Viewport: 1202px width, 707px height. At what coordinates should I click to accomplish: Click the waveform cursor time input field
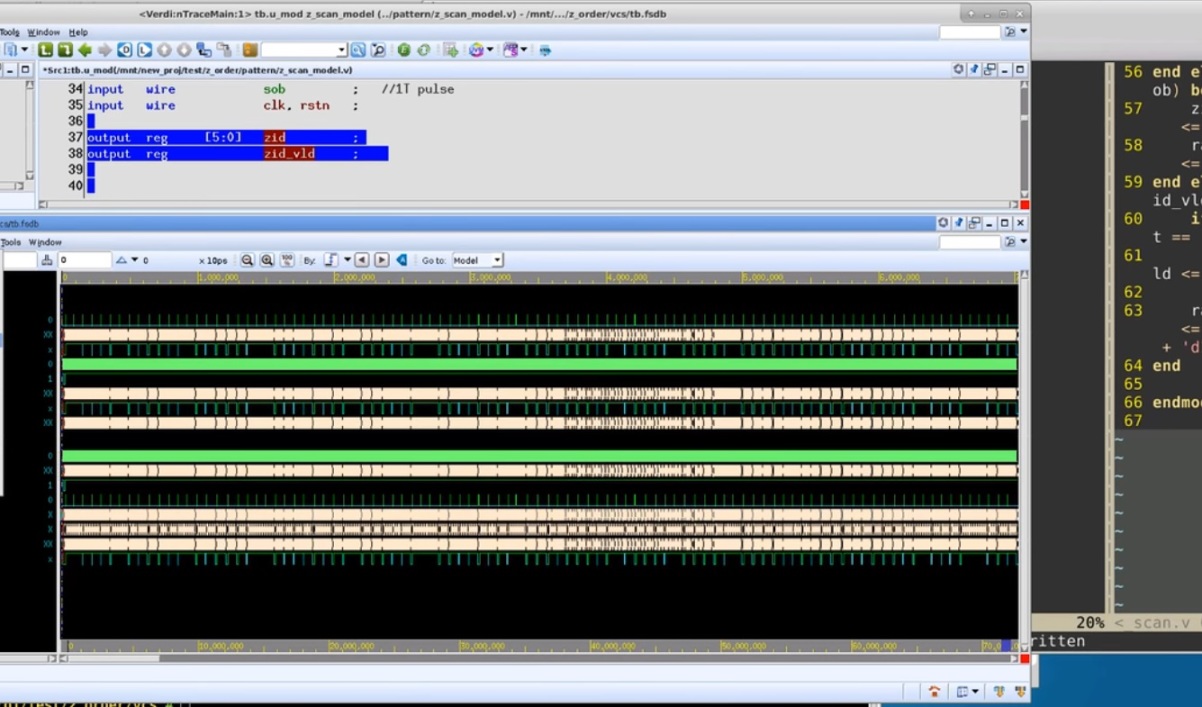(84, 260)
